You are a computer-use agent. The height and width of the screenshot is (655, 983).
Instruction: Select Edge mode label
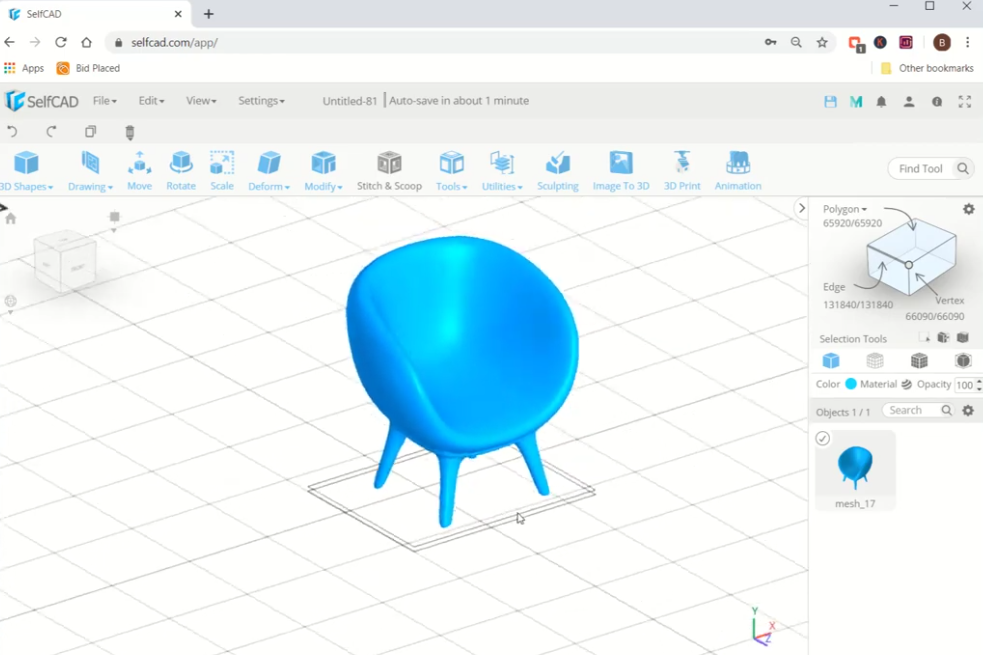[x=834, y=286]
